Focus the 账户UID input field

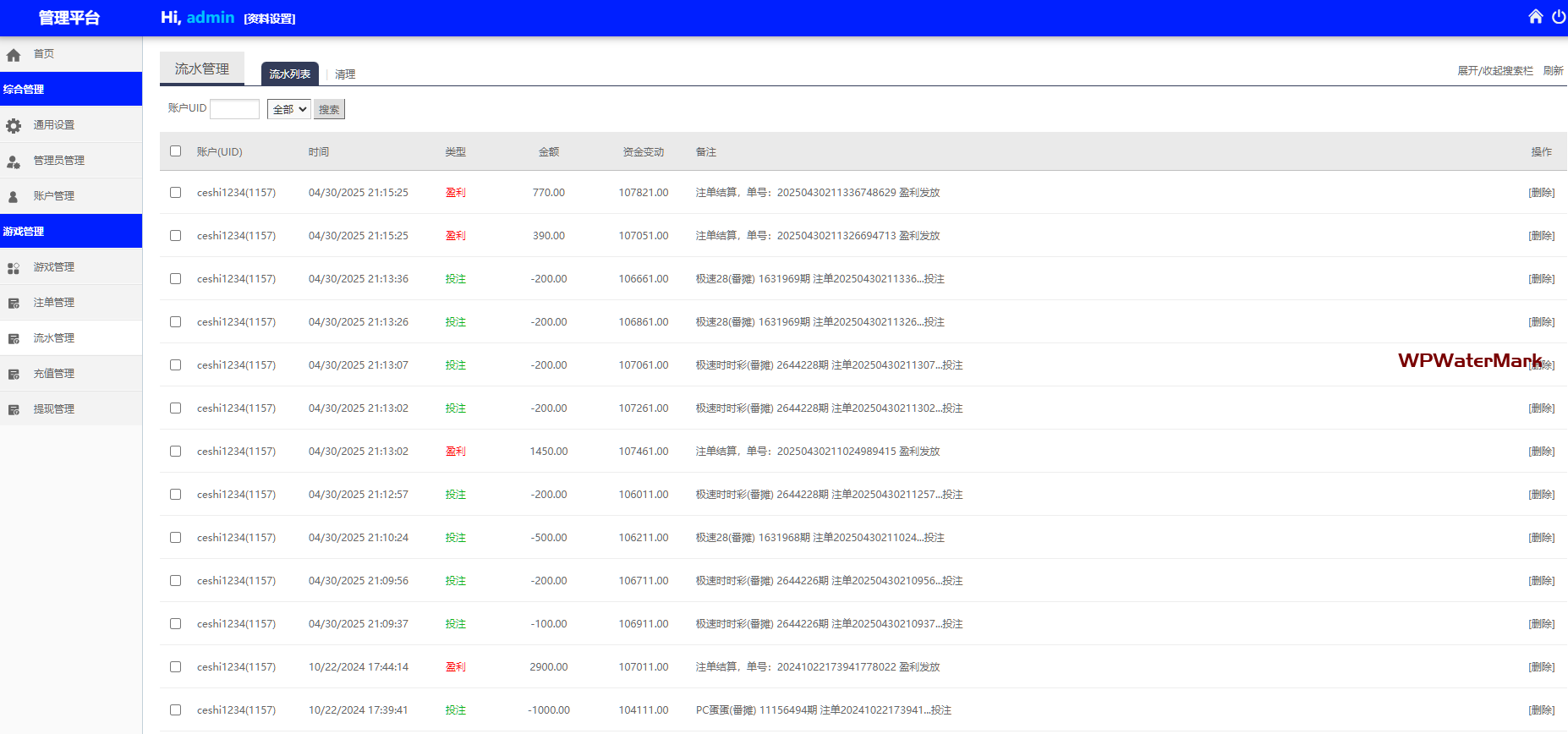234,109
